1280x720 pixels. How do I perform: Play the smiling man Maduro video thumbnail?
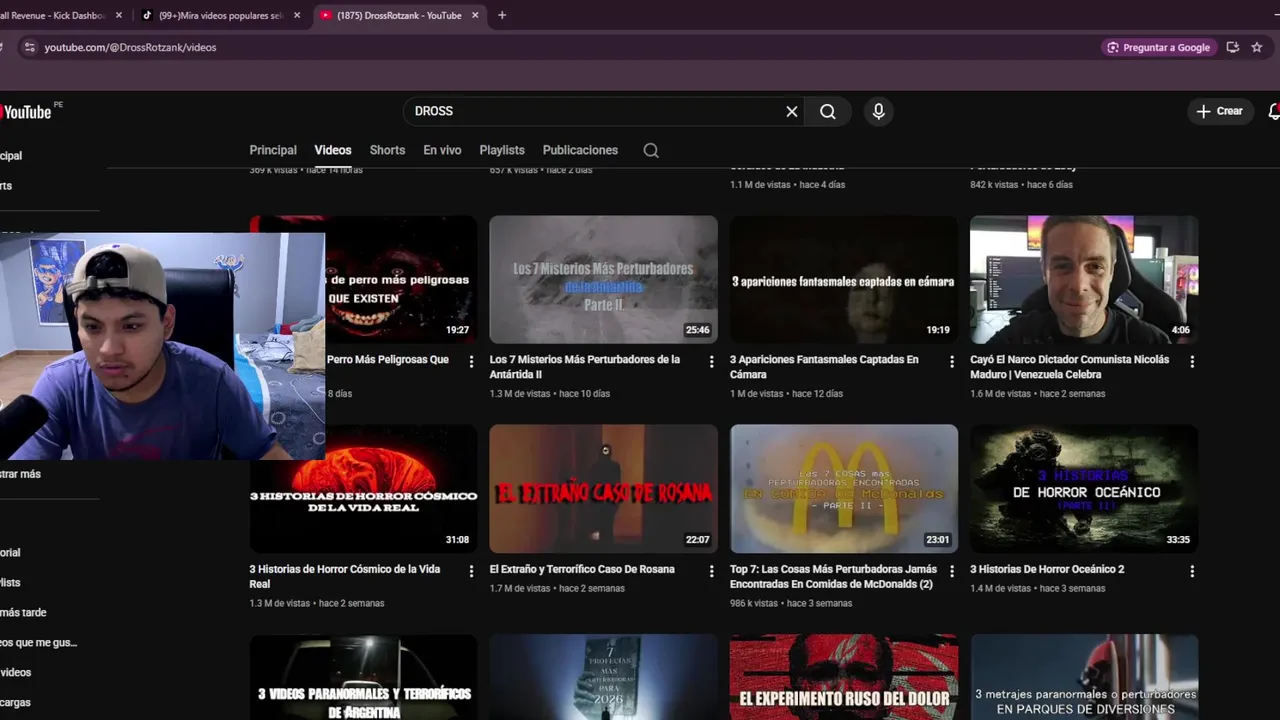pyautogui.click(x=1084, y=279)
